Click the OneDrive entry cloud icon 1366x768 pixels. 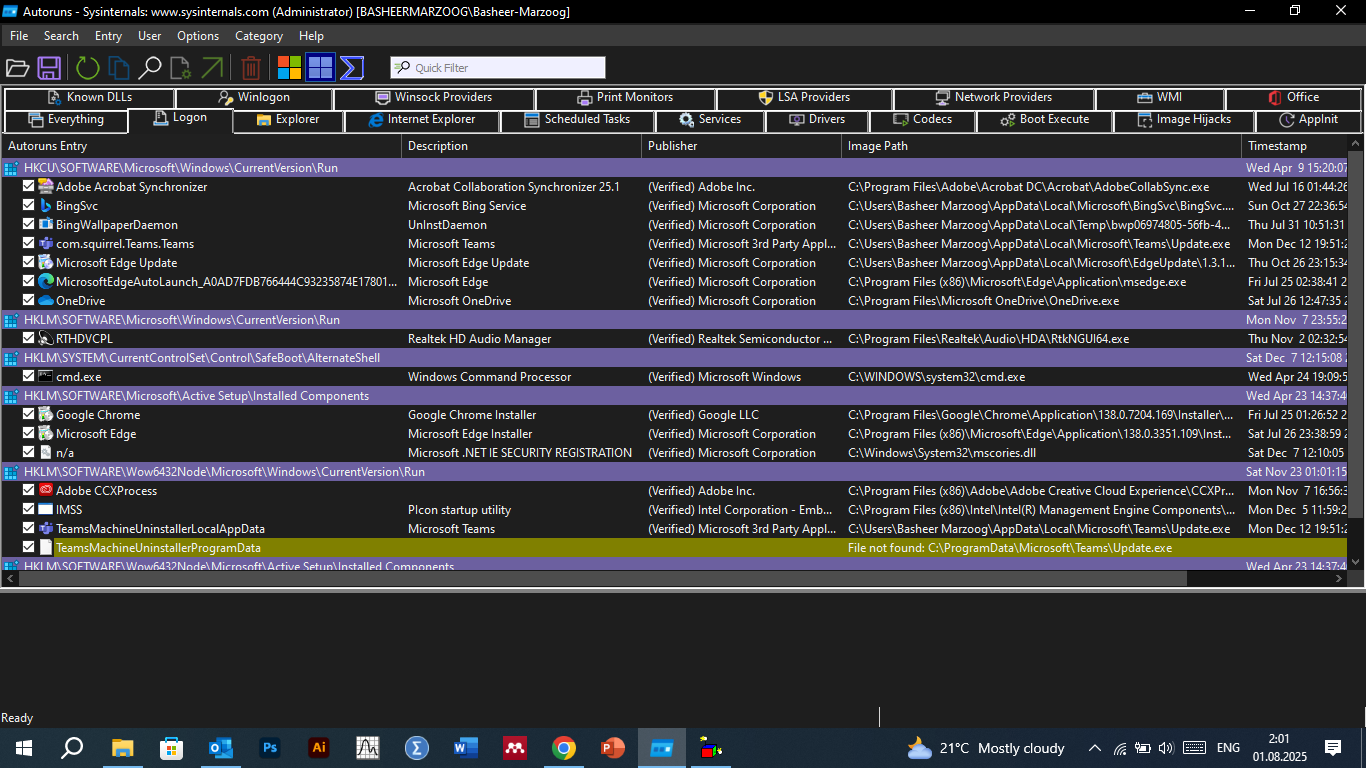(45, 301)
